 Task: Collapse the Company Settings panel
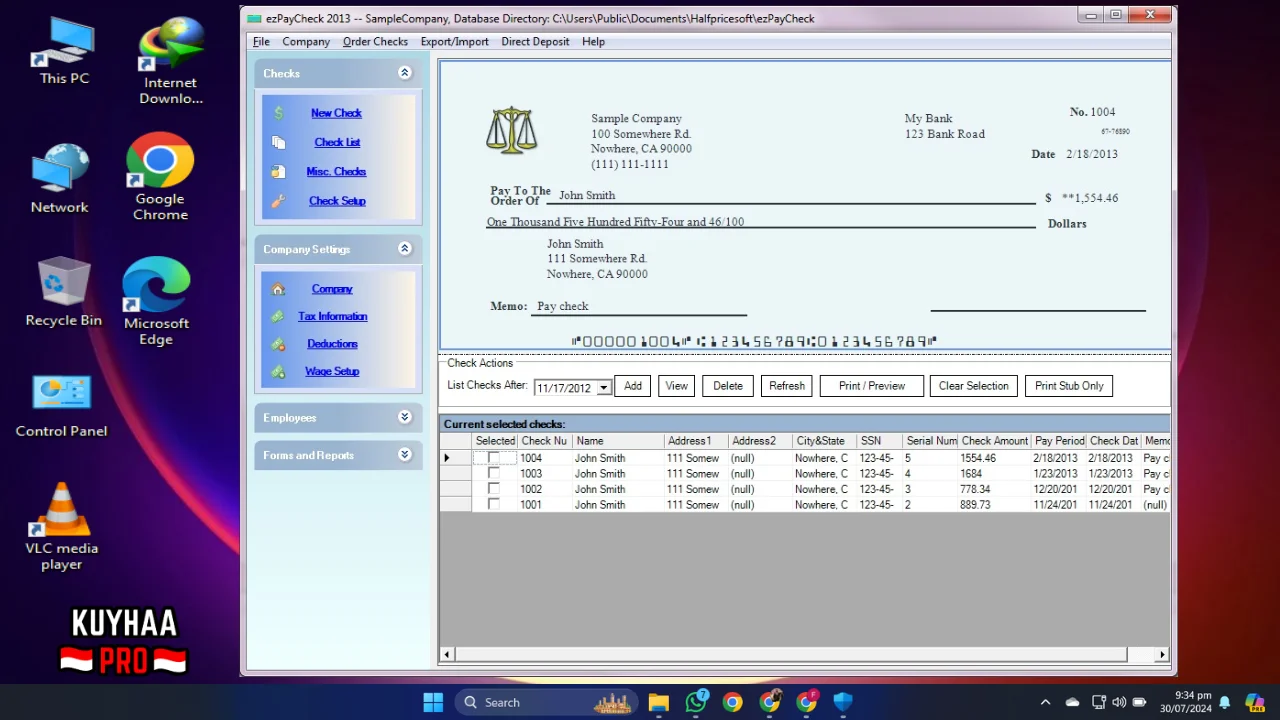(x=405, y=249)
